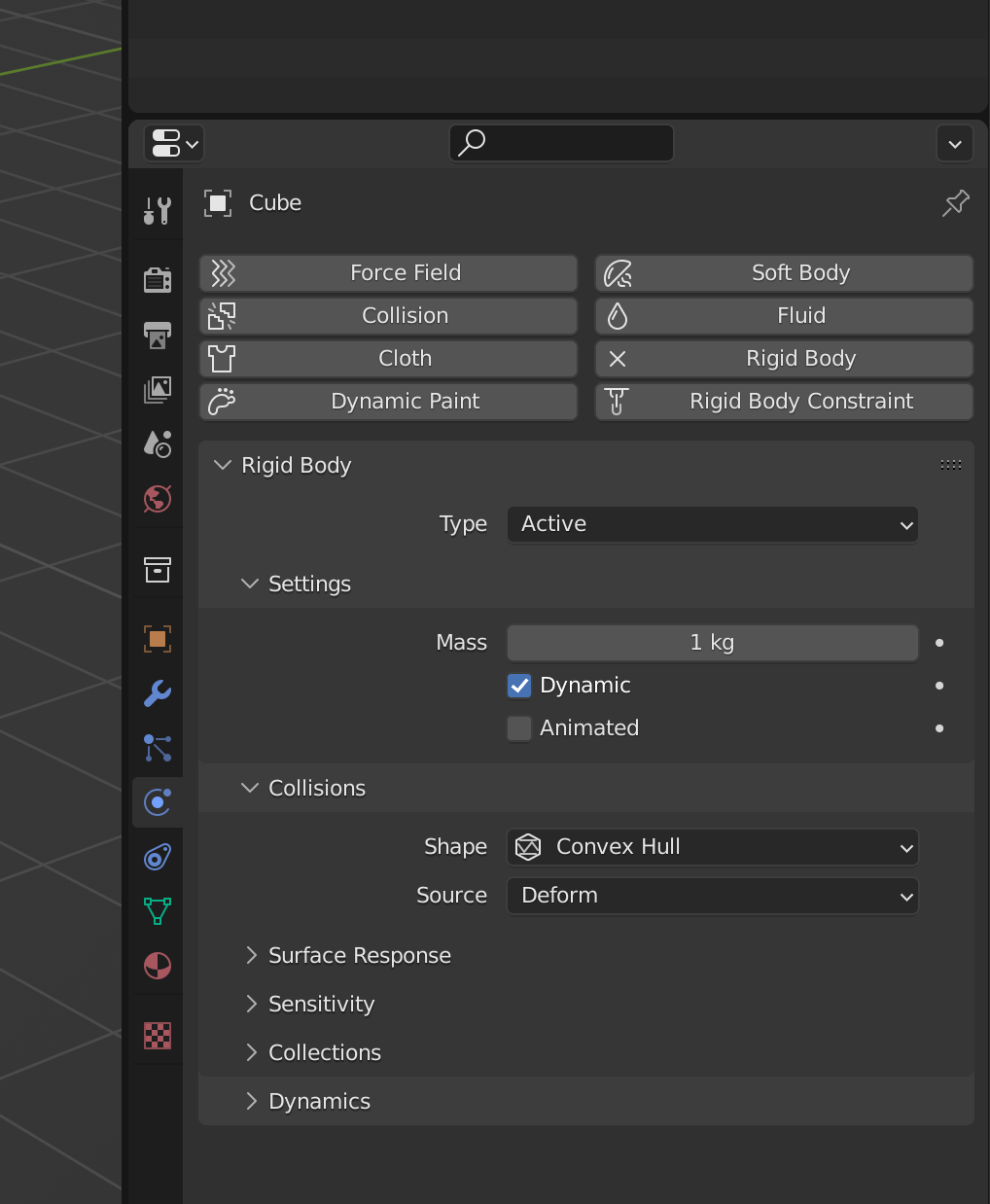990x1204 pixels.
Task: Edit the Mass value field
Action: pos(712,643)
